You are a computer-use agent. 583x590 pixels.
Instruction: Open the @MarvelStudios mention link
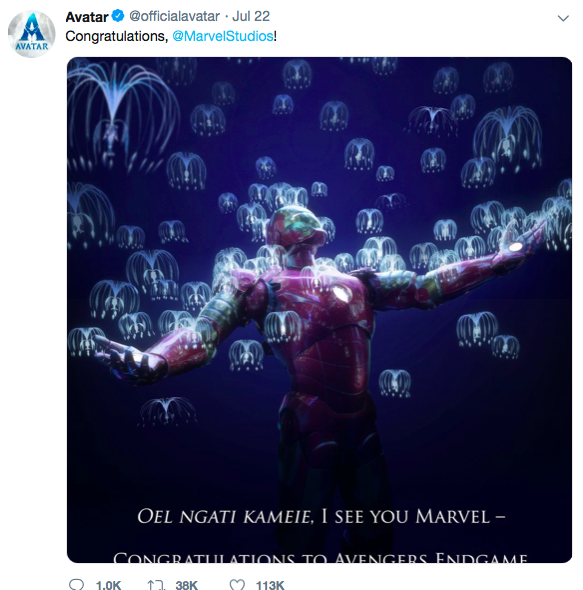tap(223, 36)
